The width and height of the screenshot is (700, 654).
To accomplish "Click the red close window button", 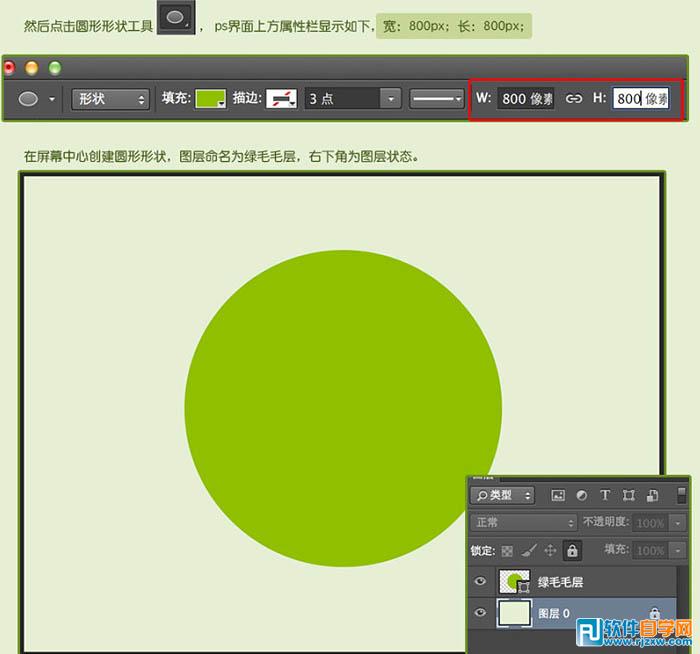I will [9, 68].
